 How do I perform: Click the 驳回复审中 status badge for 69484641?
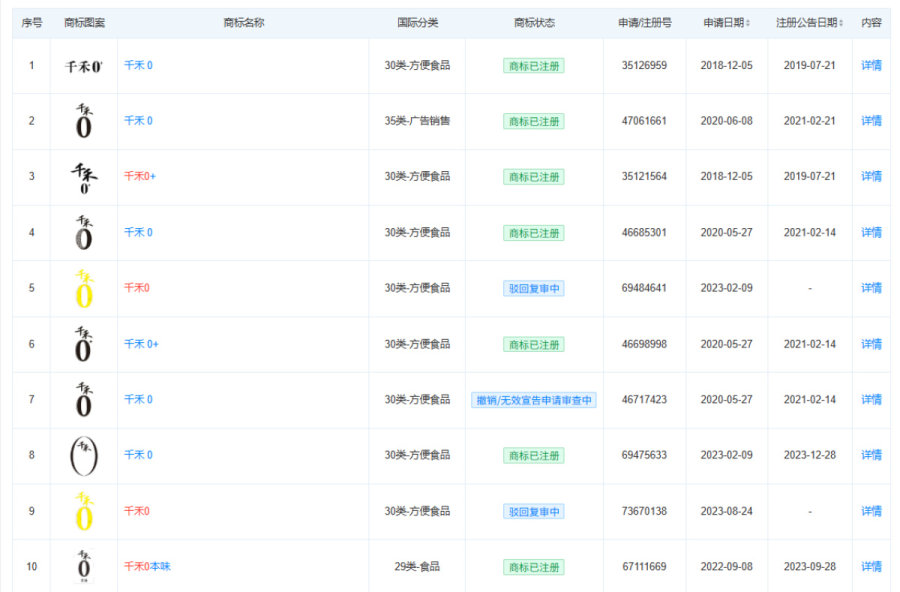(533, 288)
